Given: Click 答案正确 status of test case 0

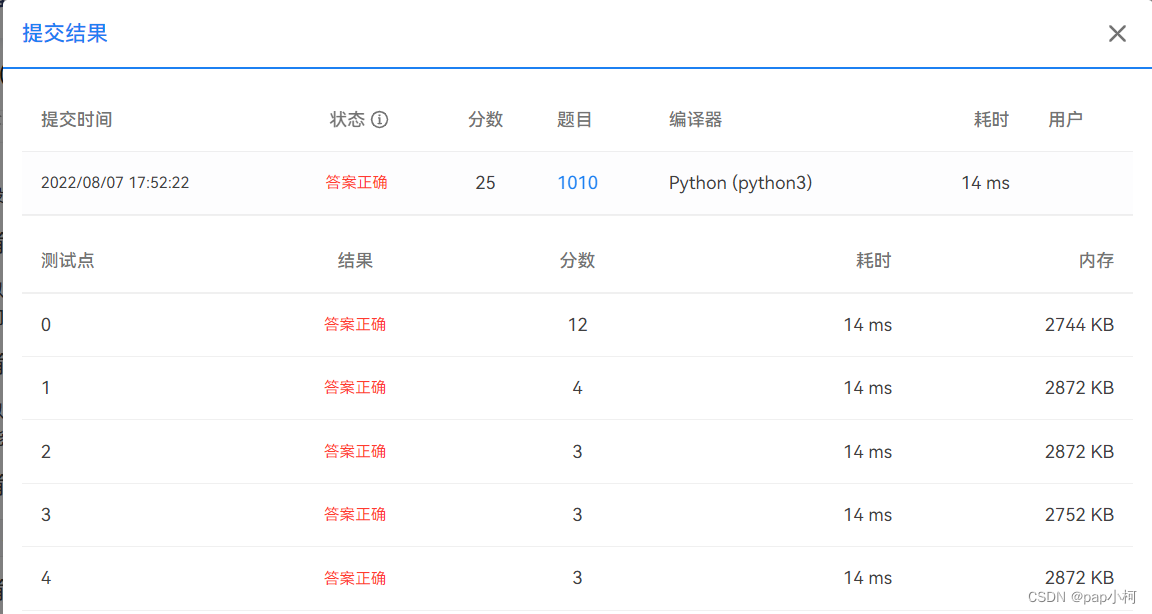Looking at the screenshot, I should click(355, 324).
